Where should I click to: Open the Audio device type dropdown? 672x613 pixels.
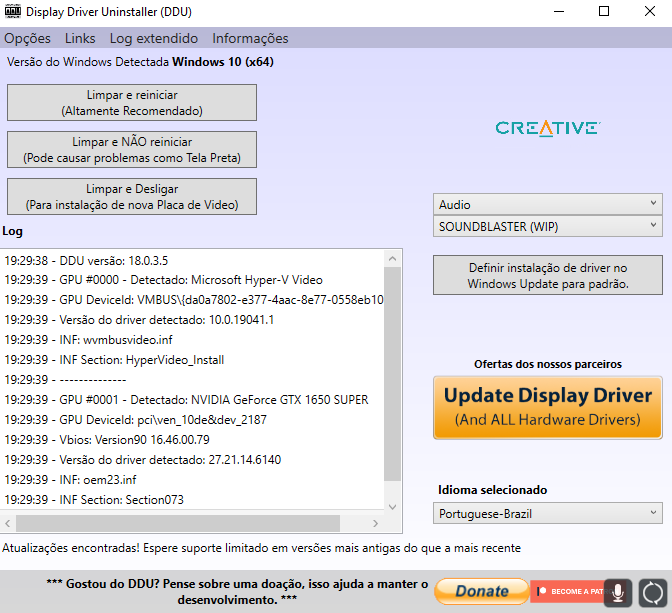tap(548, 204)
